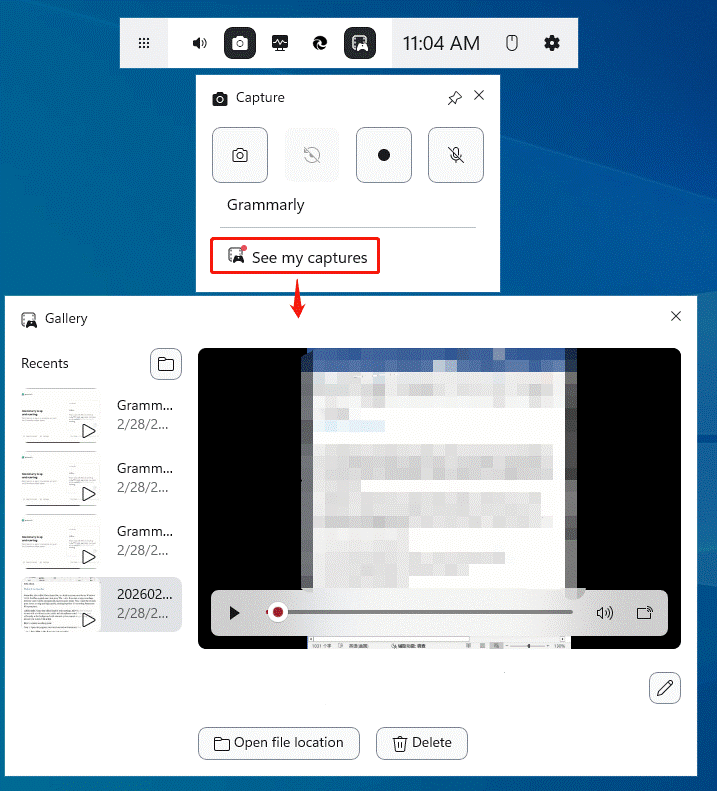
Task: Open the Edge browser widget icon
Action: click(x=320, y=43)
